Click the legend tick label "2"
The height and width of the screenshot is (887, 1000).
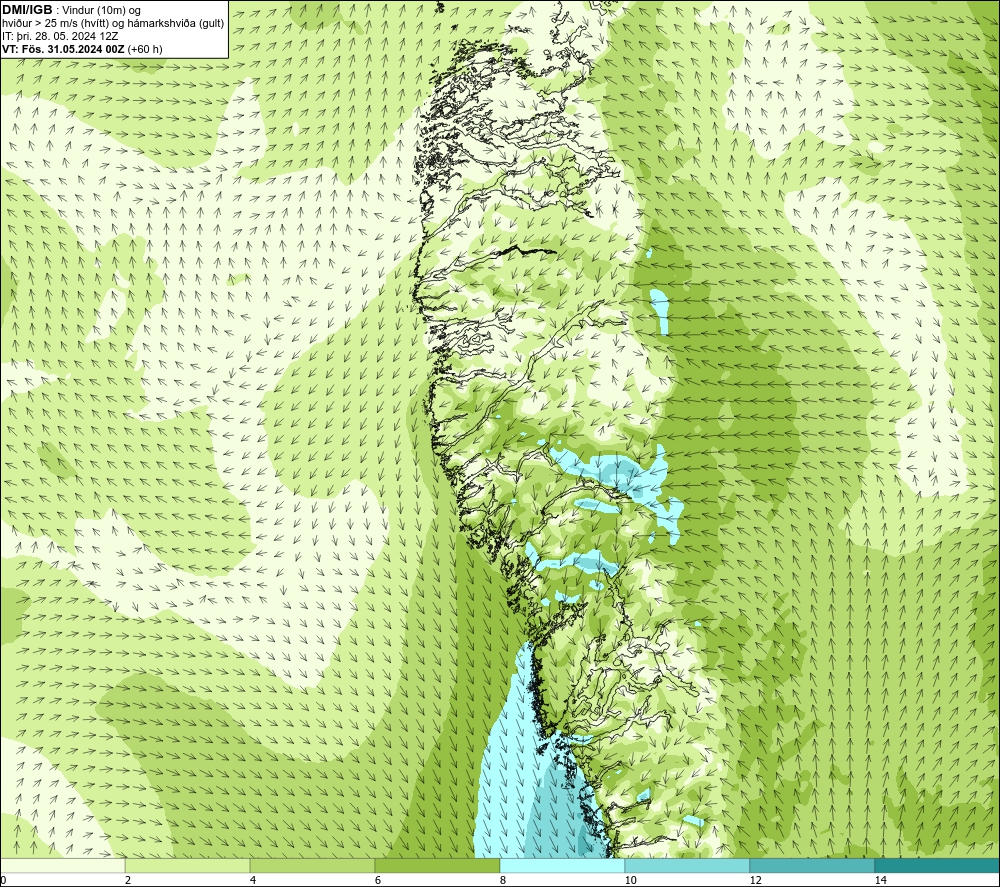coord(128,880)
